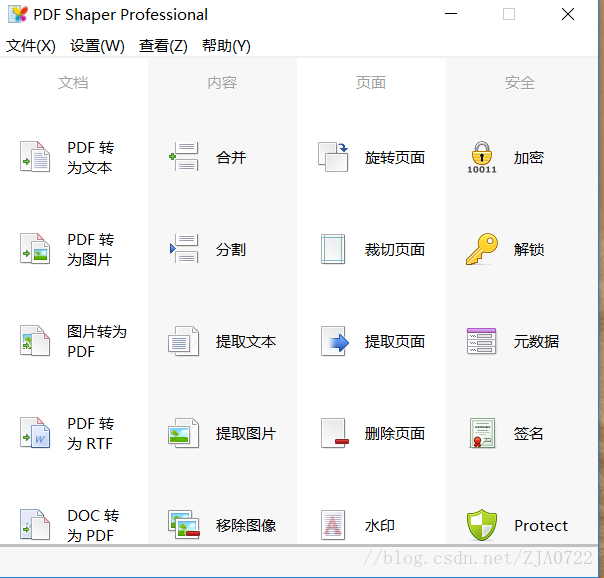Select the 'PDF 转为 RTF' label

tap(91, 434)
